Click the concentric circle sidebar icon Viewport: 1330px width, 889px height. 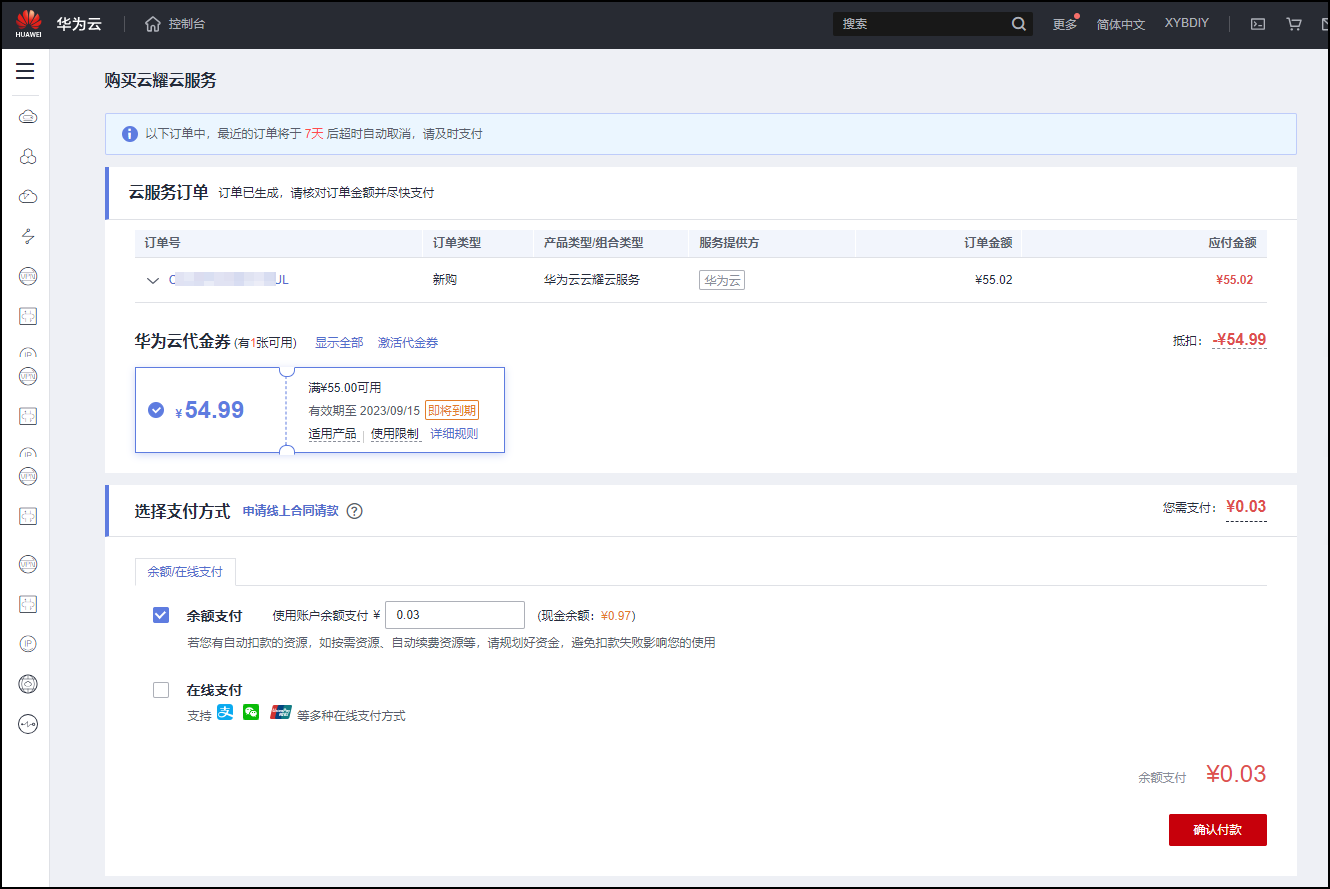coord(28,684)
